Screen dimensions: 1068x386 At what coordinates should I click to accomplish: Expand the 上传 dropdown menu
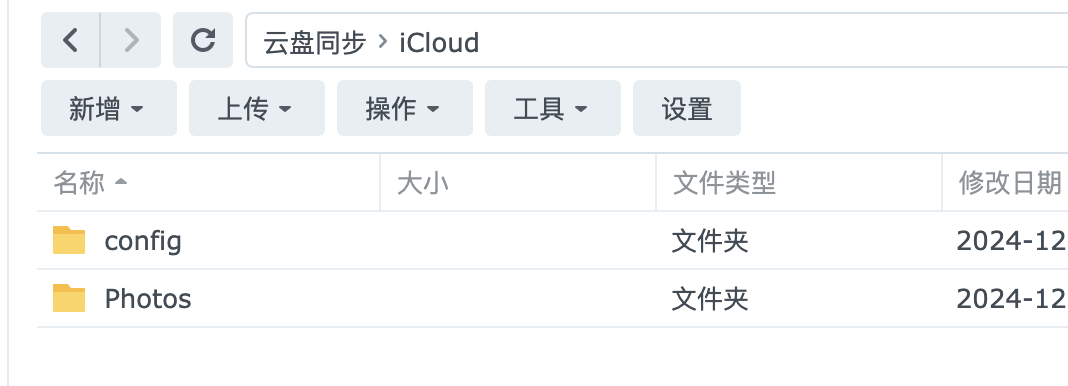(257, 108)
